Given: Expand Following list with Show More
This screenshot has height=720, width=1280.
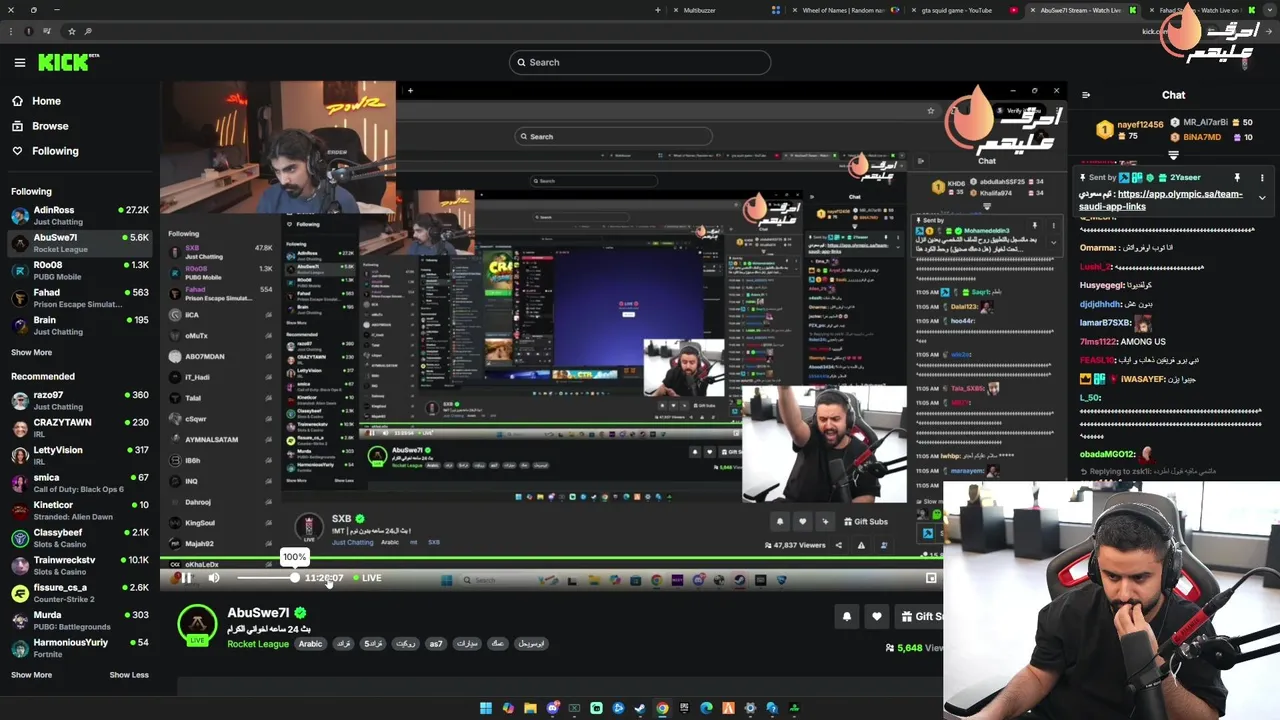Looking at the screenshot, I should (31, 352).
